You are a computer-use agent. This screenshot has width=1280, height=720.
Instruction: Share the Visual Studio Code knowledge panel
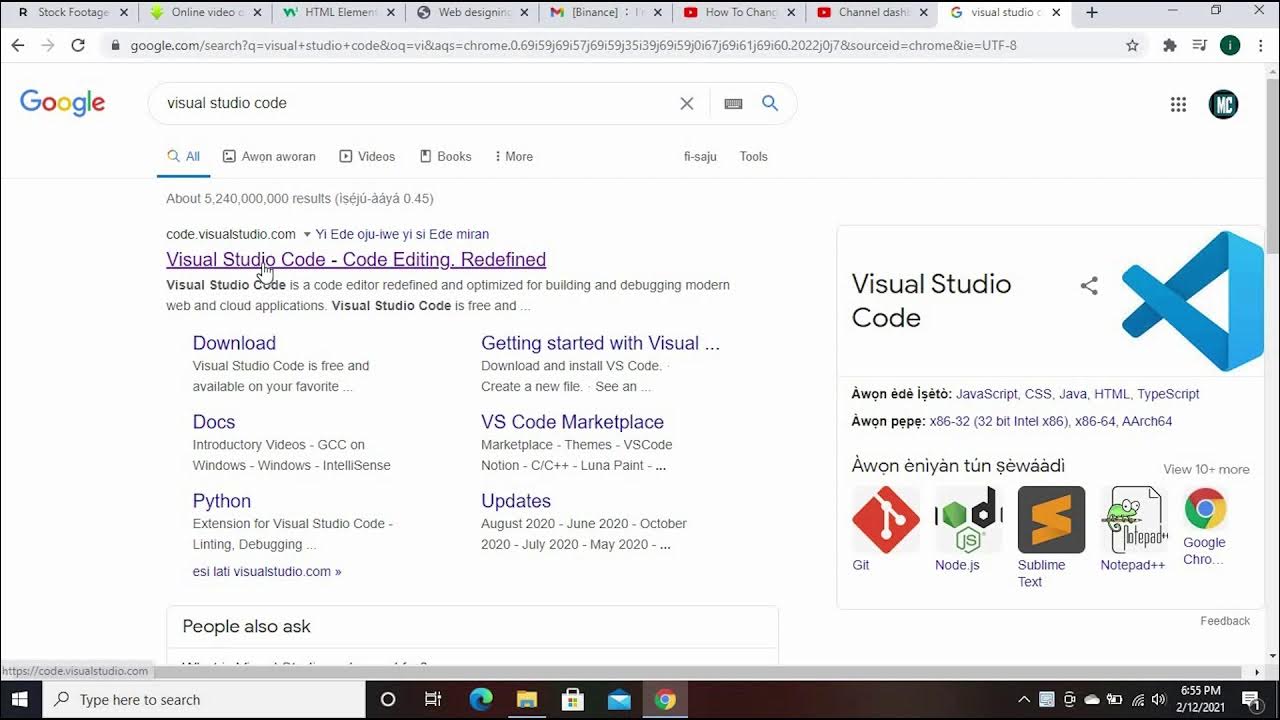click(1089, 286)
